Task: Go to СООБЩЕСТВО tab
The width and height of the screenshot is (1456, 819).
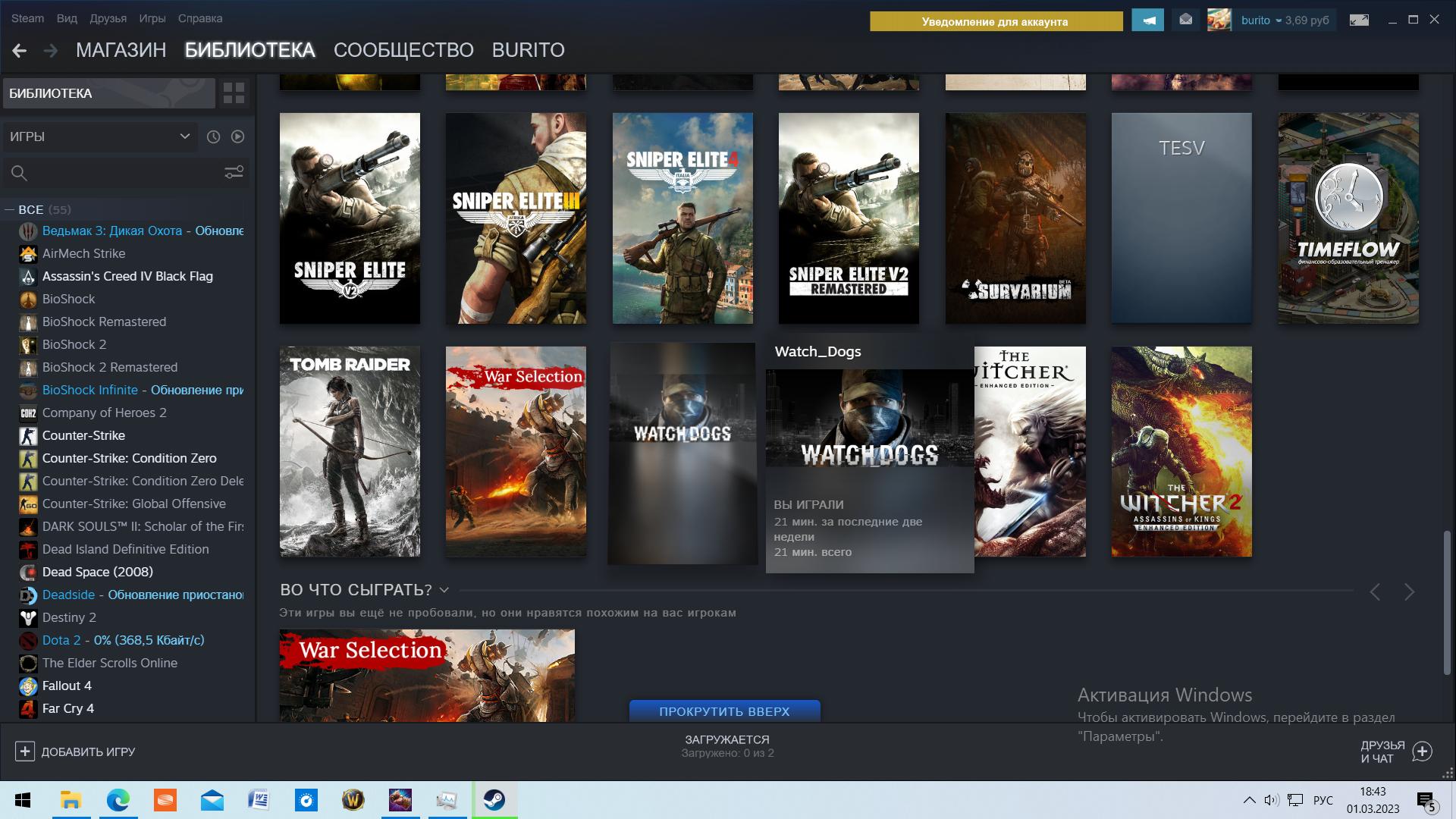Action: [x=403, y=50]
